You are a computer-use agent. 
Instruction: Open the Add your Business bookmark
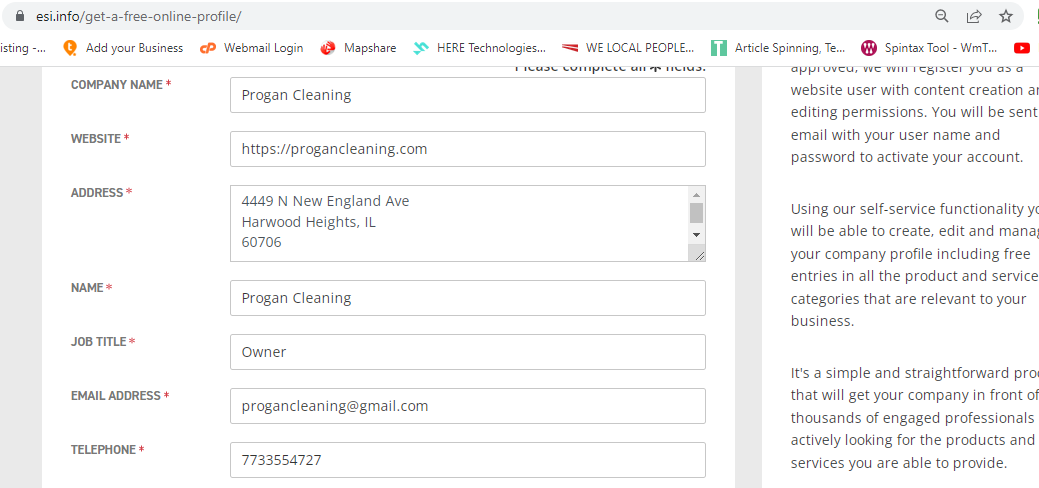(x=123, y=48)
